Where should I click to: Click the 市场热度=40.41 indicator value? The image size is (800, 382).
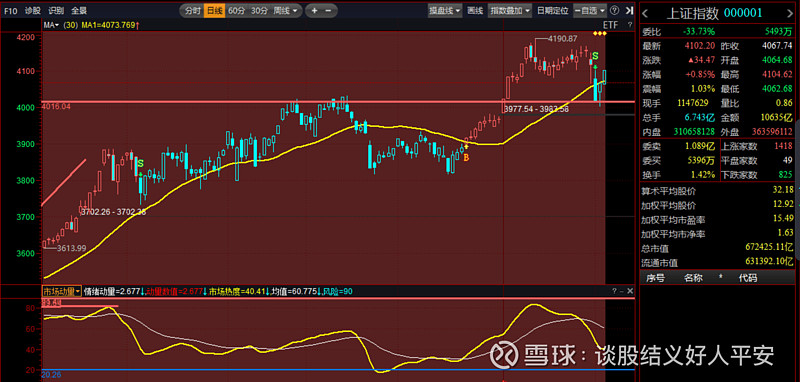click(x=237, y=291)
